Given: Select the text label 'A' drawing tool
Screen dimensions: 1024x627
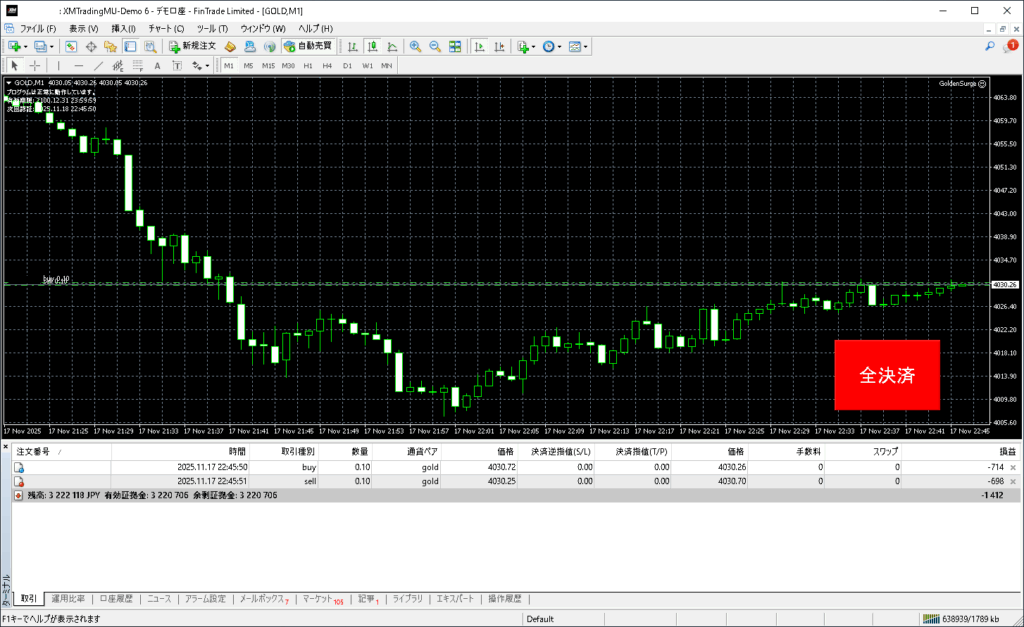Looking at the screenshot, I should 157,66.
